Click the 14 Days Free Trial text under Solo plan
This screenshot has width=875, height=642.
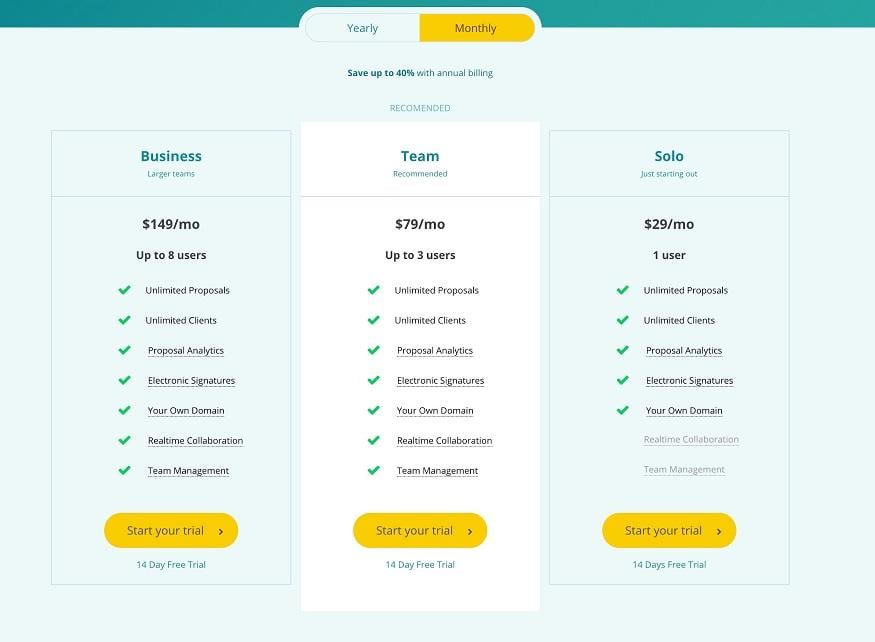tap(669, 564)
